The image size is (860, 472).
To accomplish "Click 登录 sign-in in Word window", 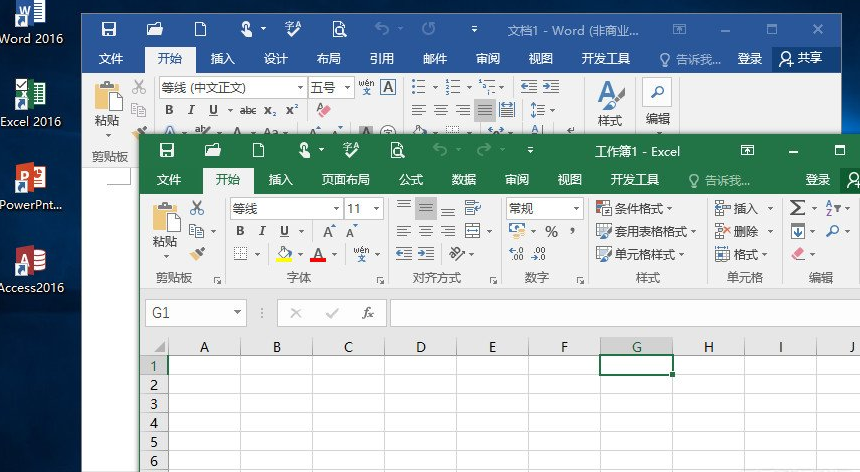I will (750, 59).
